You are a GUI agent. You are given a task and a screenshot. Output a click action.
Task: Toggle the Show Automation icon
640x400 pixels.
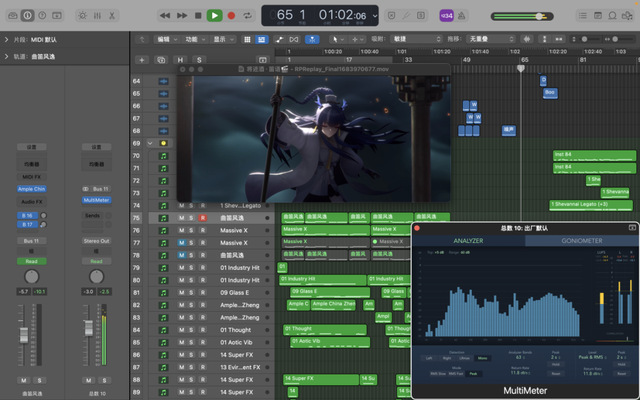click(x=280, y=39)
